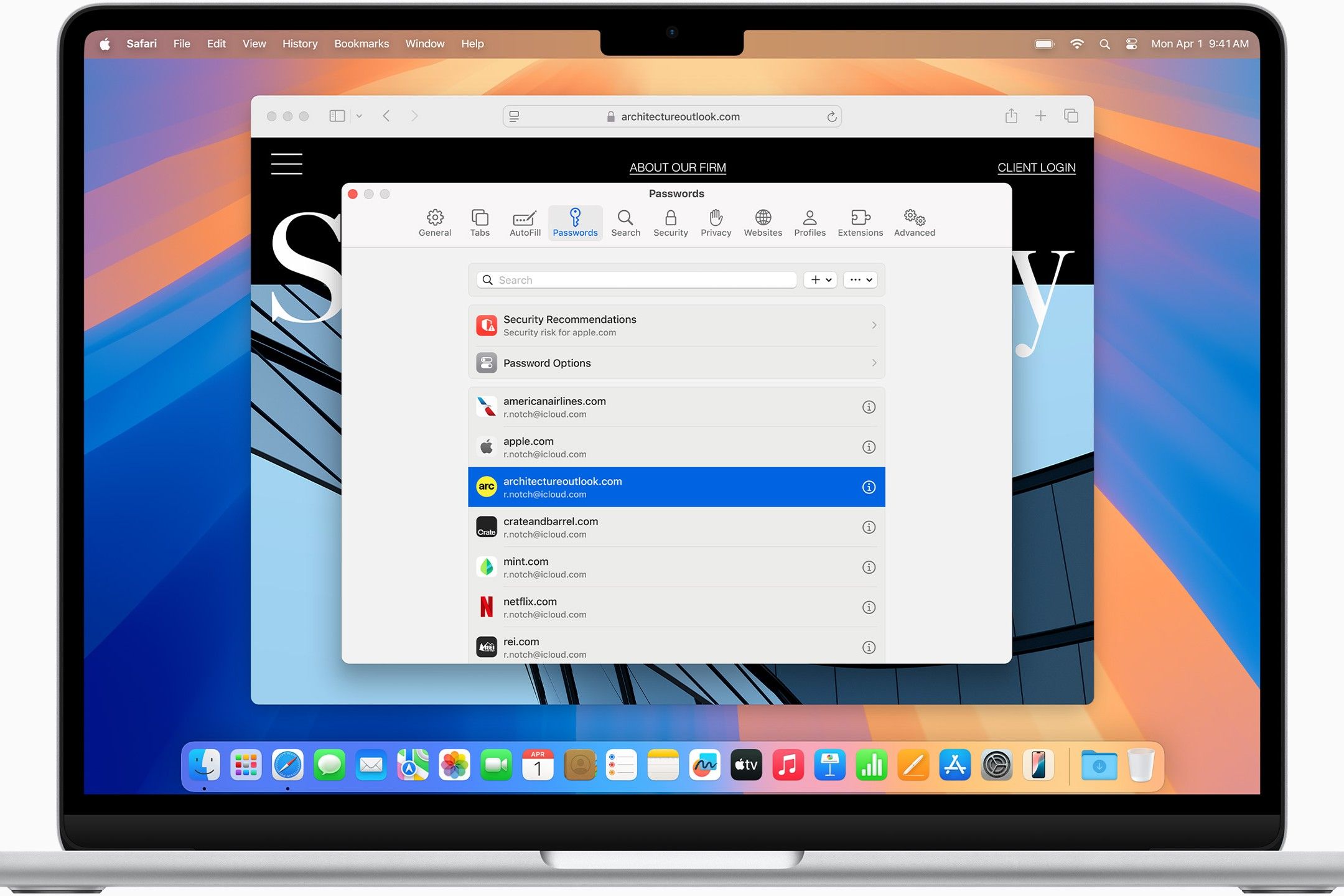The image size is (1344, 896).
Task: Show info for apple.com password
Action: (869, 447)
